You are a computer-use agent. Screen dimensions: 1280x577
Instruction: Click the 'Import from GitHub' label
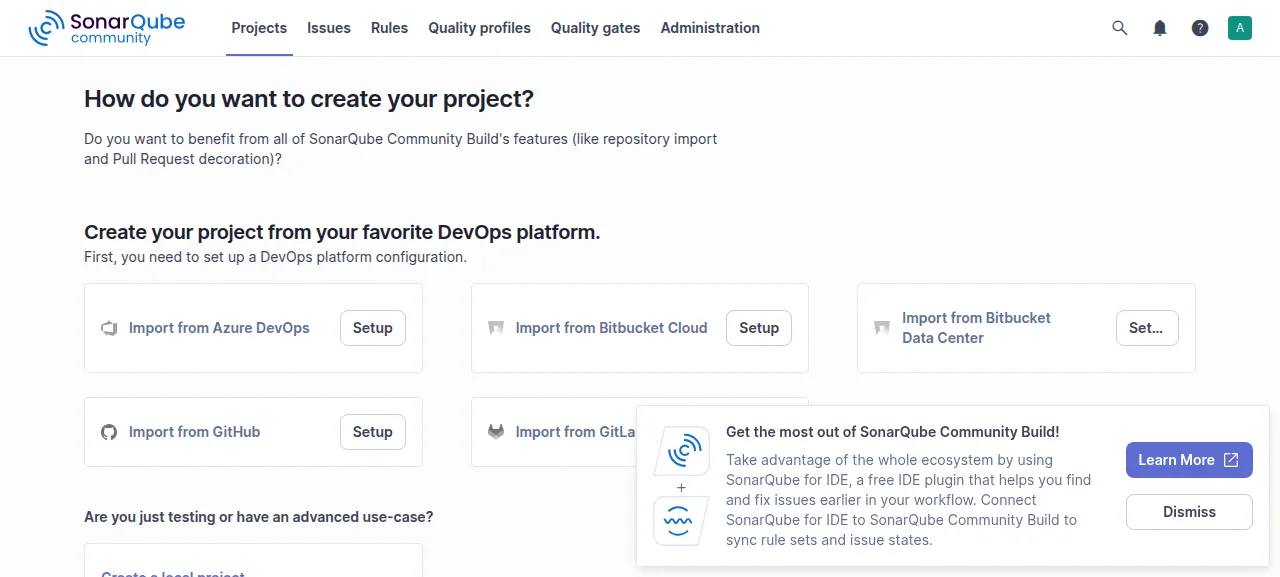(194, 432)
